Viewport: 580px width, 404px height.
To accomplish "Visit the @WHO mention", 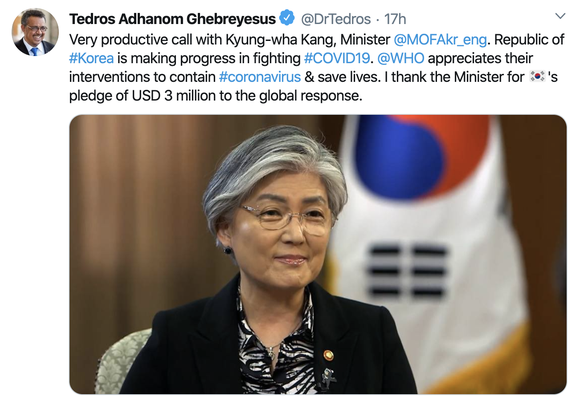I will point(401,58).
